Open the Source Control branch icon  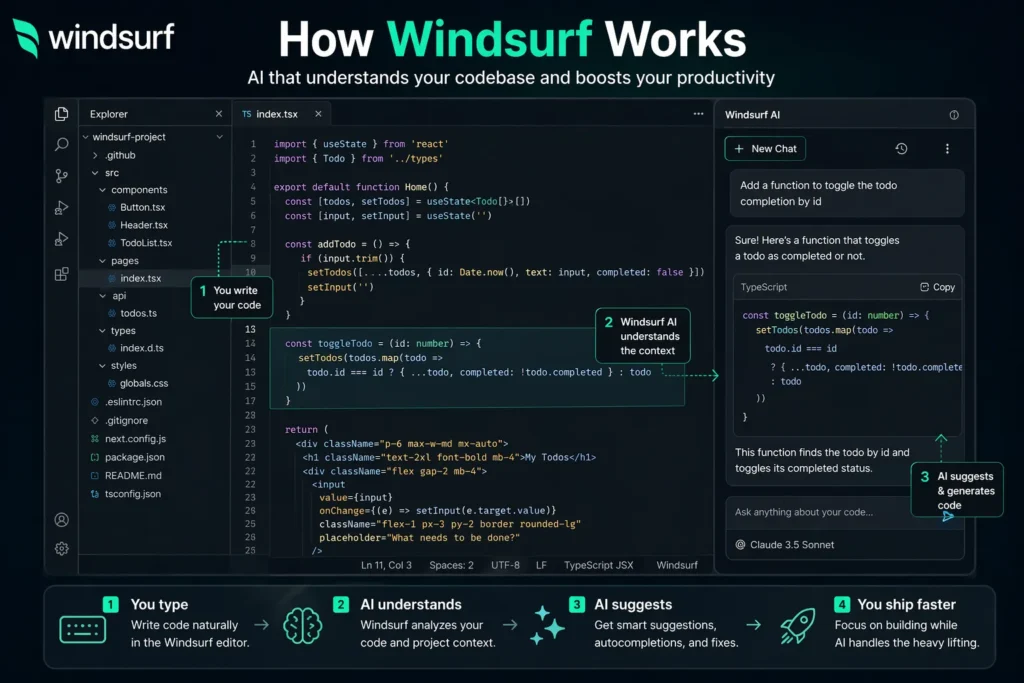click(x=61, y=176)
